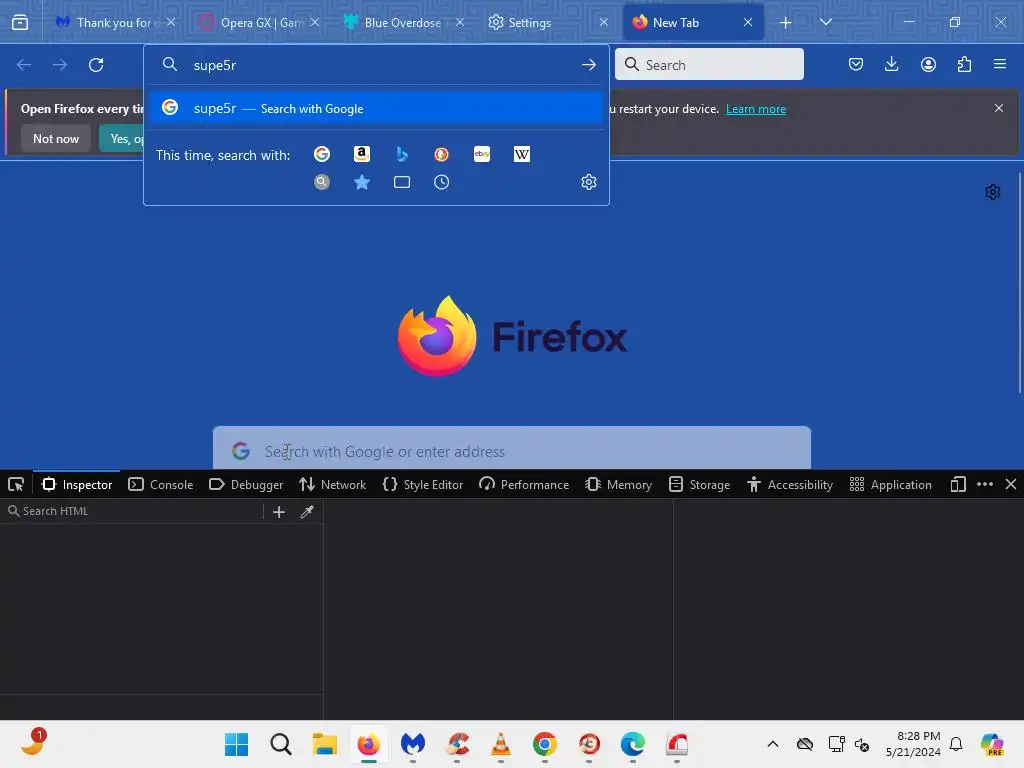Search history via clock icon
This screenshot has height=768, width=1024.
coord(441,182)
